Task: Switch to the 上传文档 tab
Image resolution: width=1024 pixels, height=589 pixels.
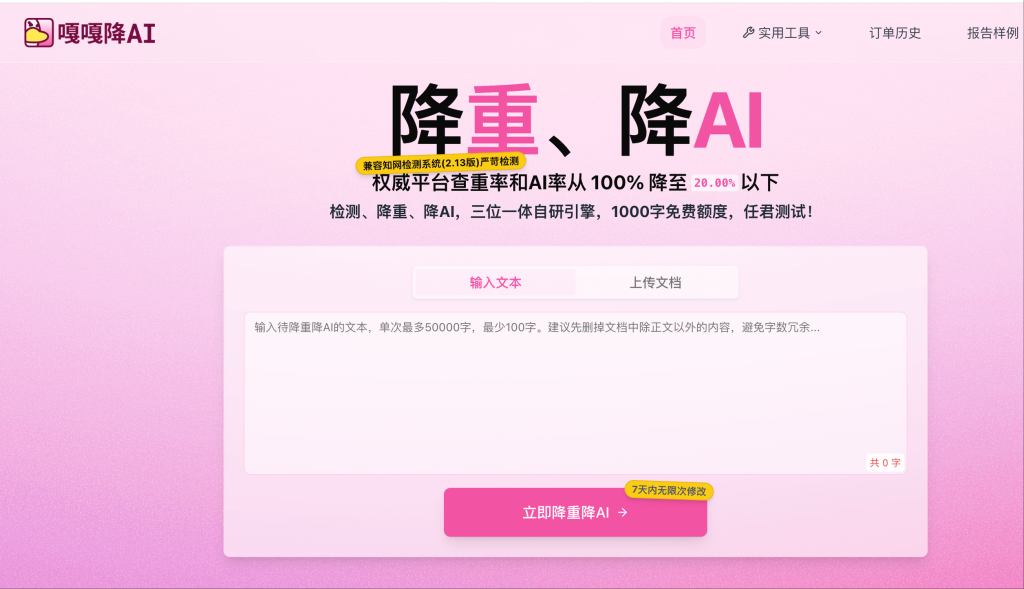Action: [656, 283]
